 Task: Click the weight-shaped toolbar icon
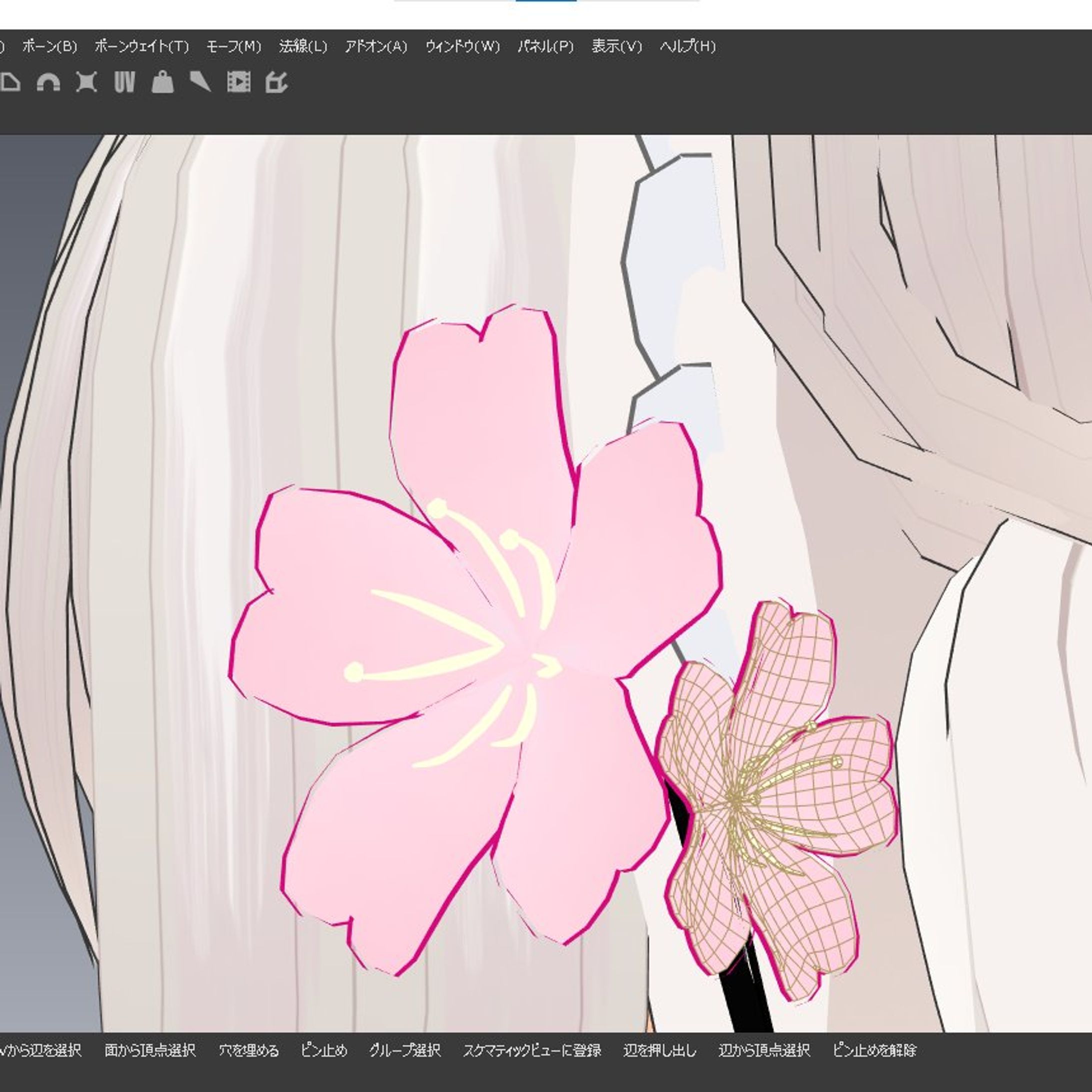[x=163, y=82]
